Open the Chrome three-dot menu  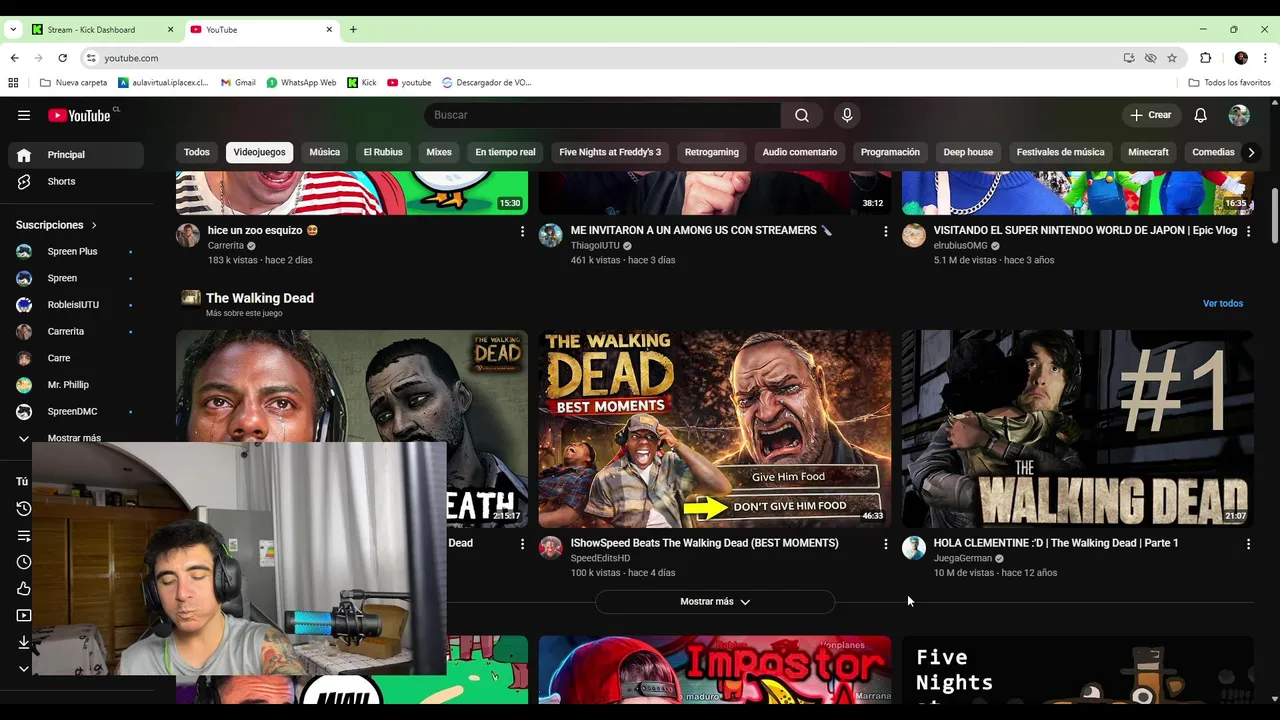(1266, 58)
